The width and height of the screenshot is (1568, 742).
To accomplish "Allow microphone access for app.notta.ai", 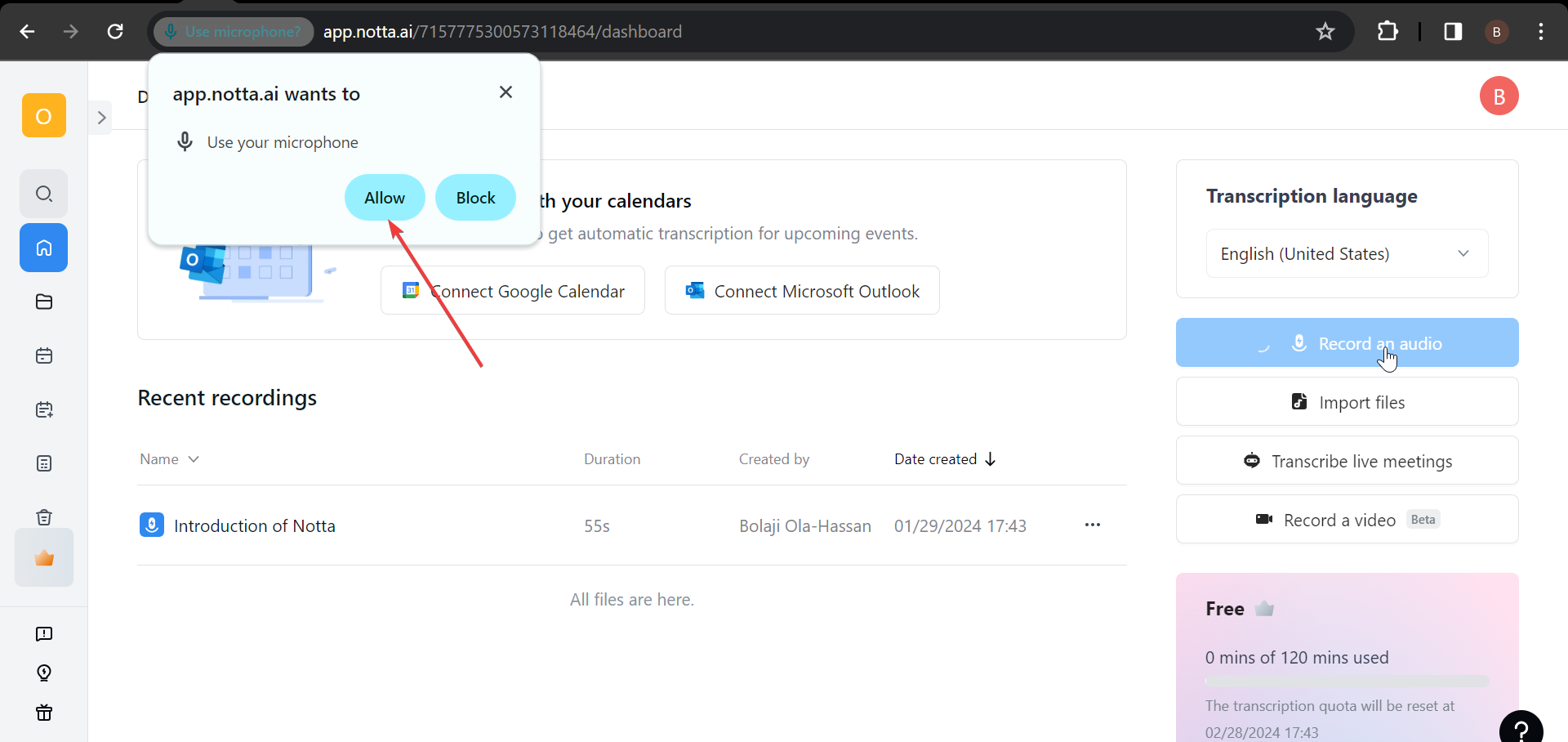I will coord(385,197).
